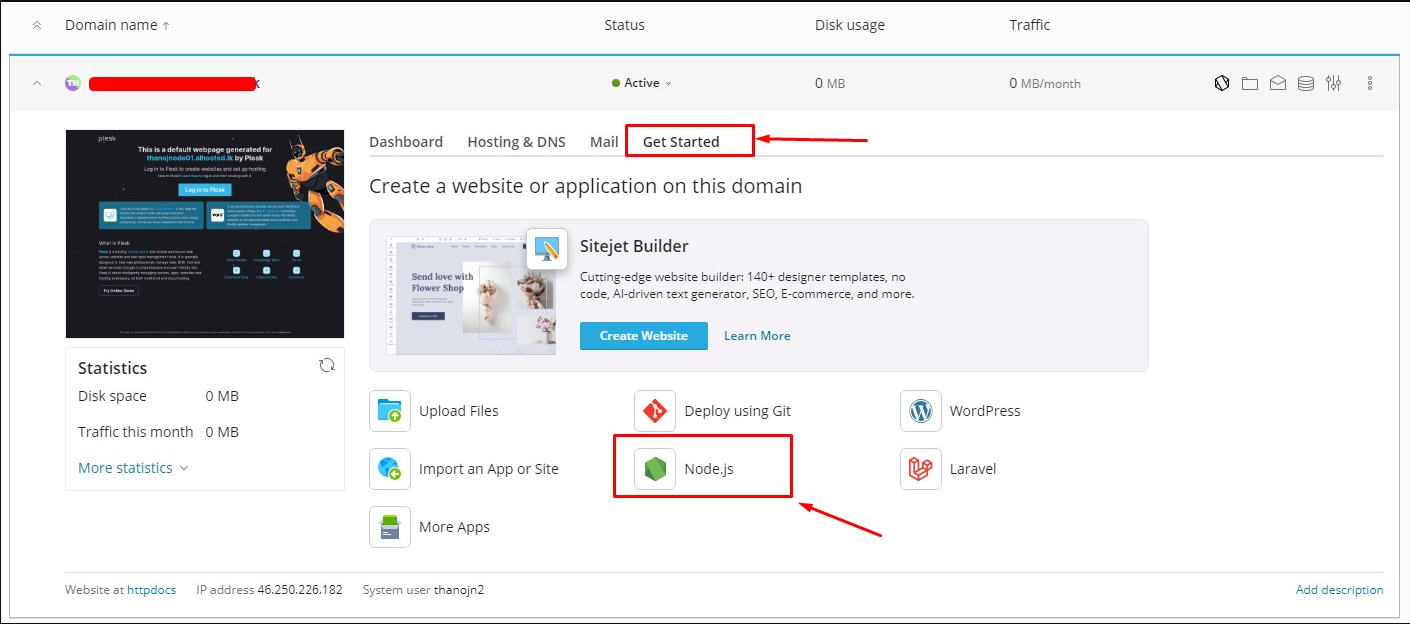The width and height of the screenshot is (1410, 624).
Task: Open the Databases icon for the domain
Action: [x=1305, y=83]
